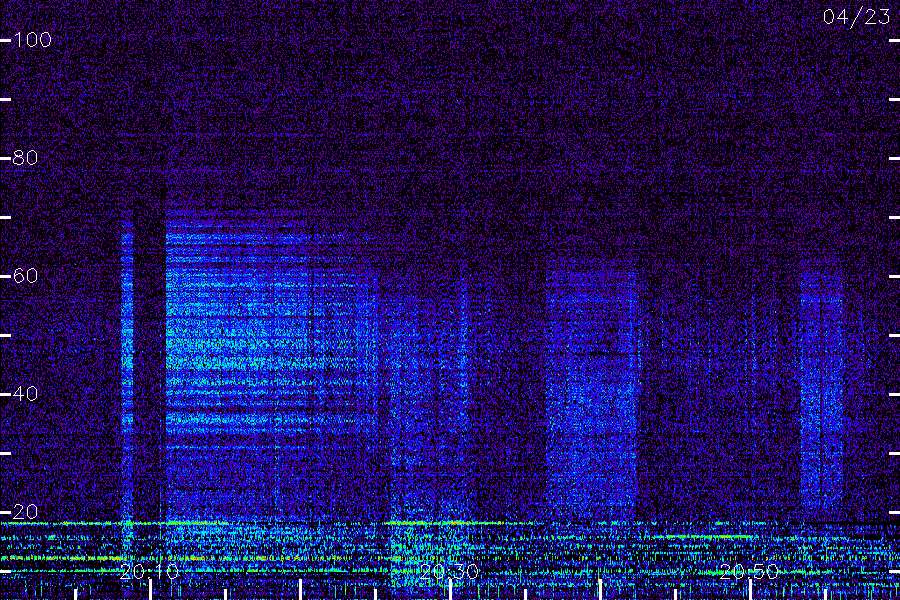This screenshot has height=600, width=900.
Task: Click the 100 frequency axis label
Action: point(33,40)
